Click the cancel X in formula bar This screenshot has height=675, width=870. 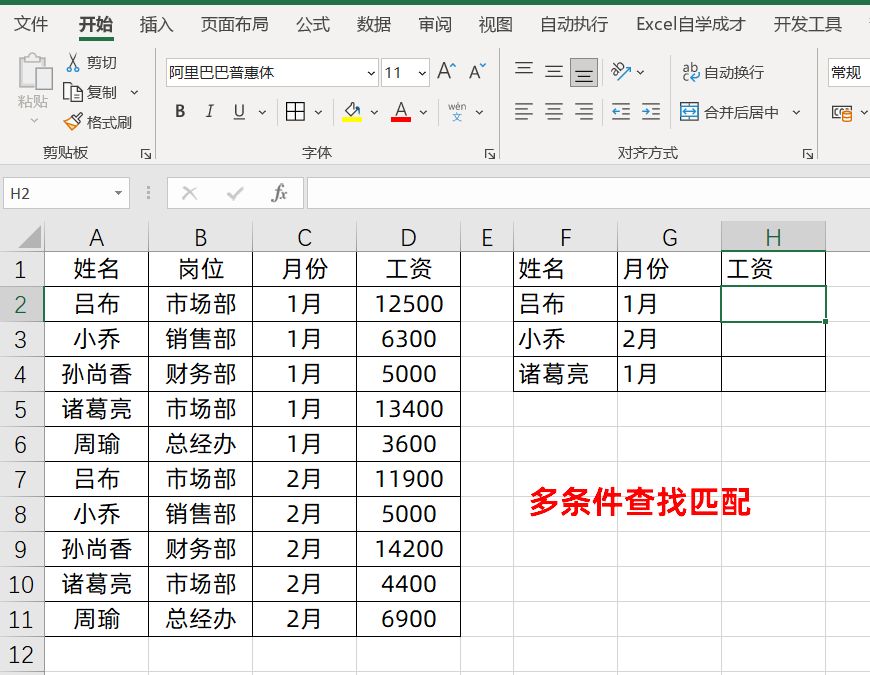189,193
